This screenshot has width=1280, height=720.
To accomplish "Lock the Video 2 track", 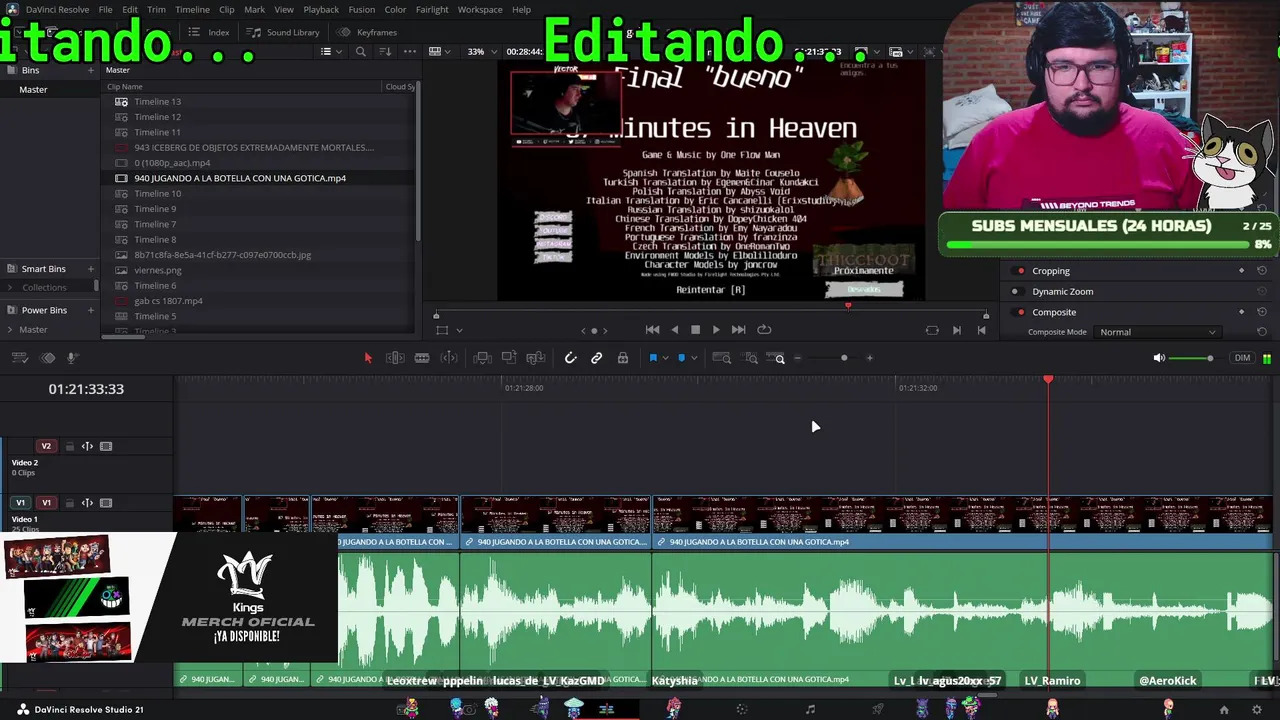I will [x=69, y=446].
